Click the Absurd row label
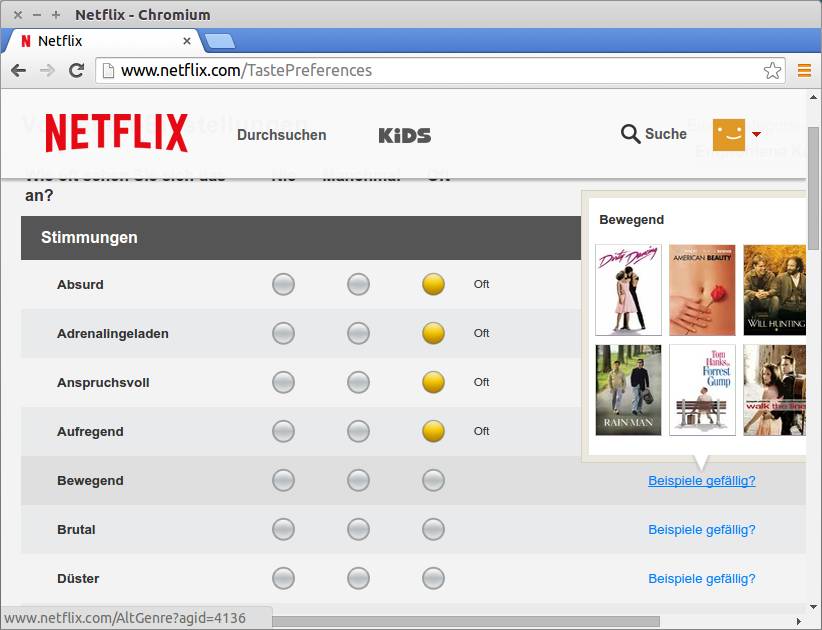 point(80,285)
